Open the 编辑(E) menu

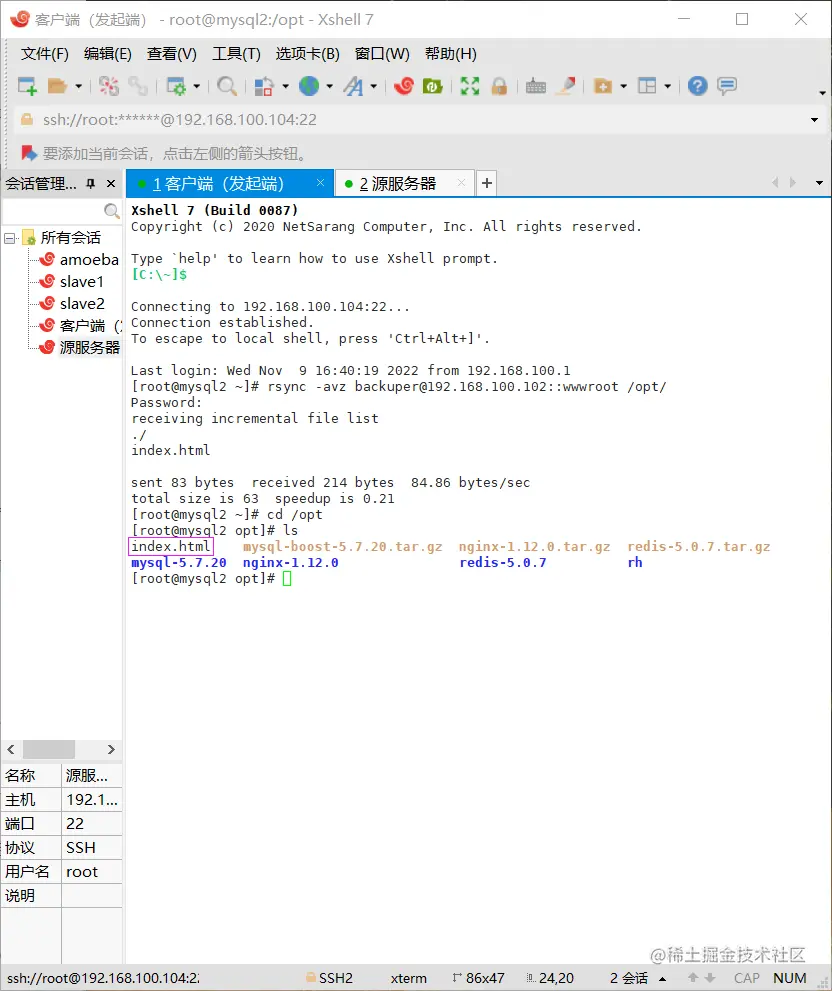pyautogui.click(x=107, y=54)
